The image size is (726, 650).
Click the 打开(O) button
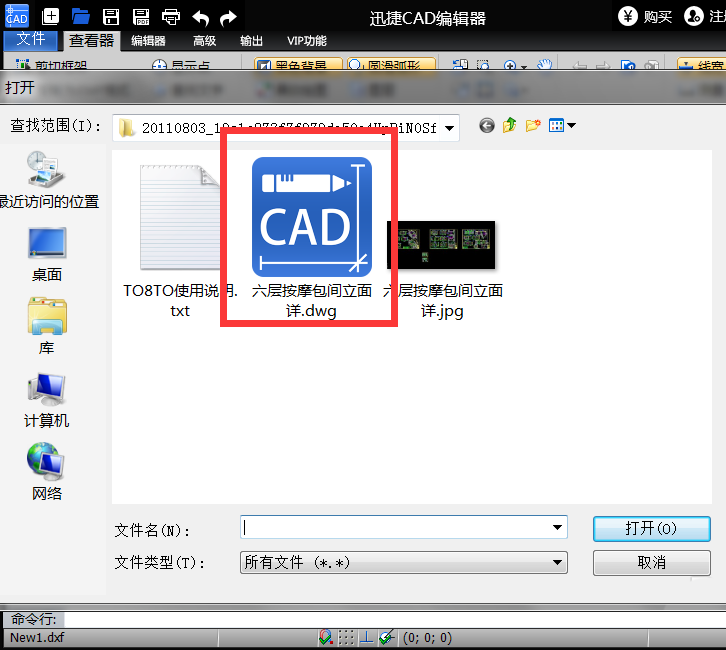pyautogui.click(x=651, y=528)
